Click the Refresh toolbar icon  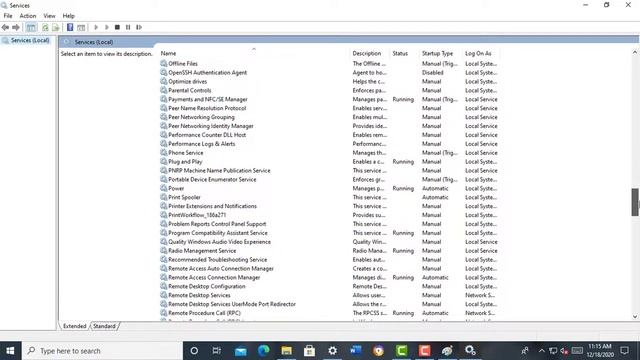click(45, 27)
